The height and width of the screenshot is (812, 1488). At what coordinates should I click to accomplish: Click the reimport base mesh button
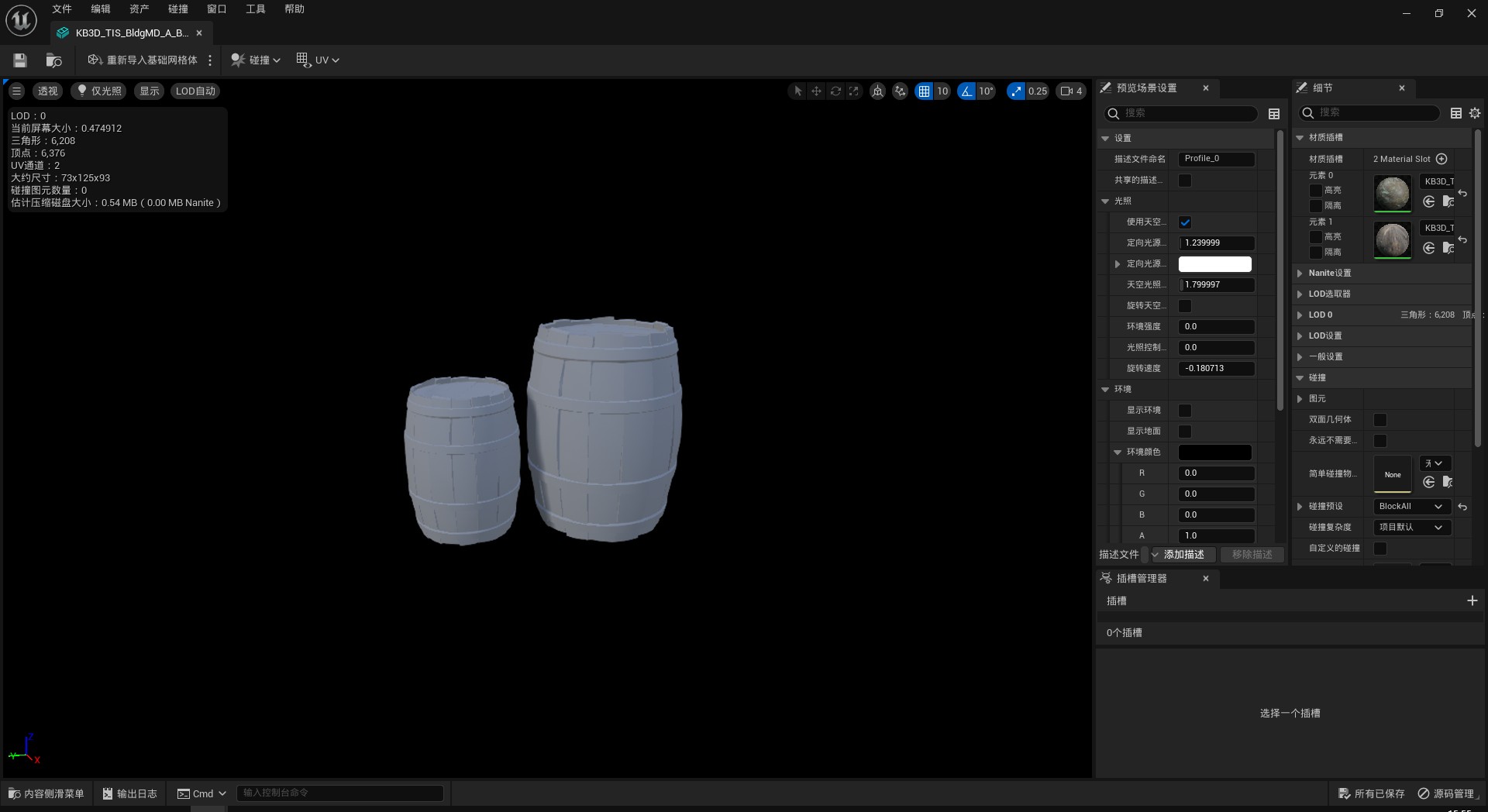[143, 60]
